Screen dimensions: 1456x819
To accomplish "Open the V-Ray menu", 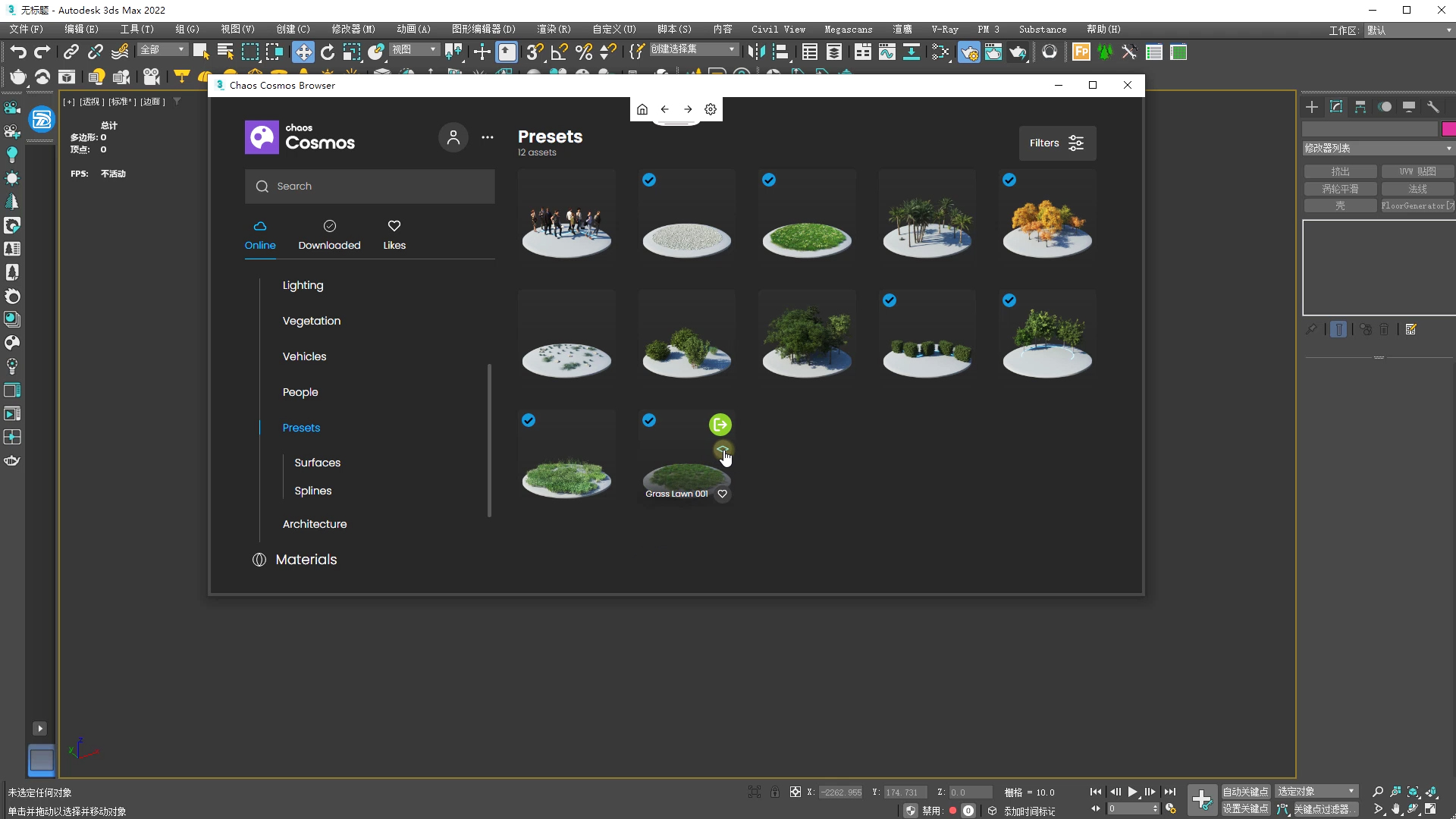I will click(x=945, y=30).
